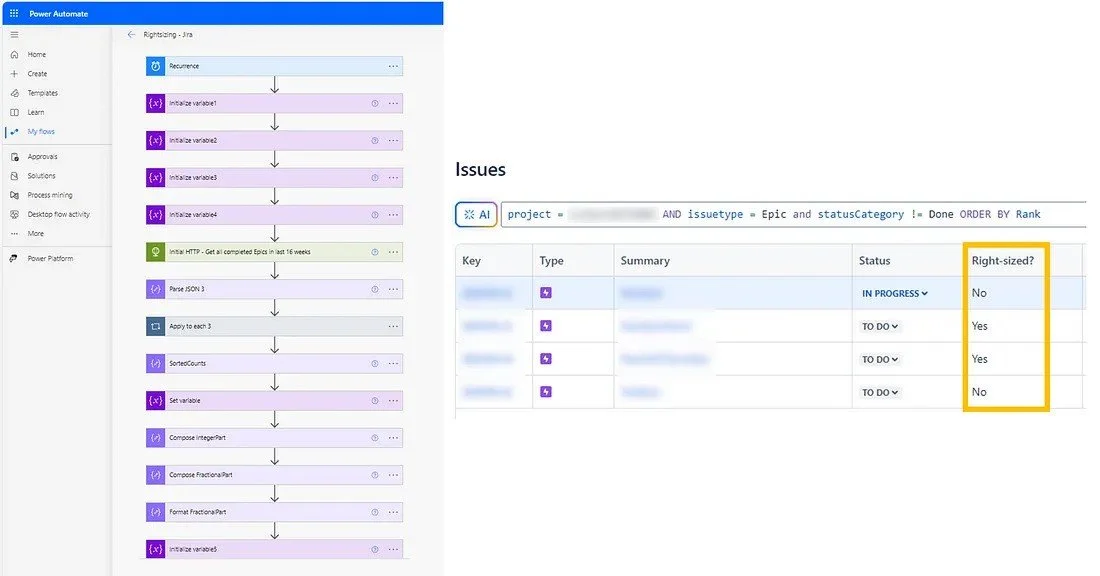Open the Recurrence step ellipsis menu
The height and width of the screenshot is (576, 1100).
coord(394,66)
